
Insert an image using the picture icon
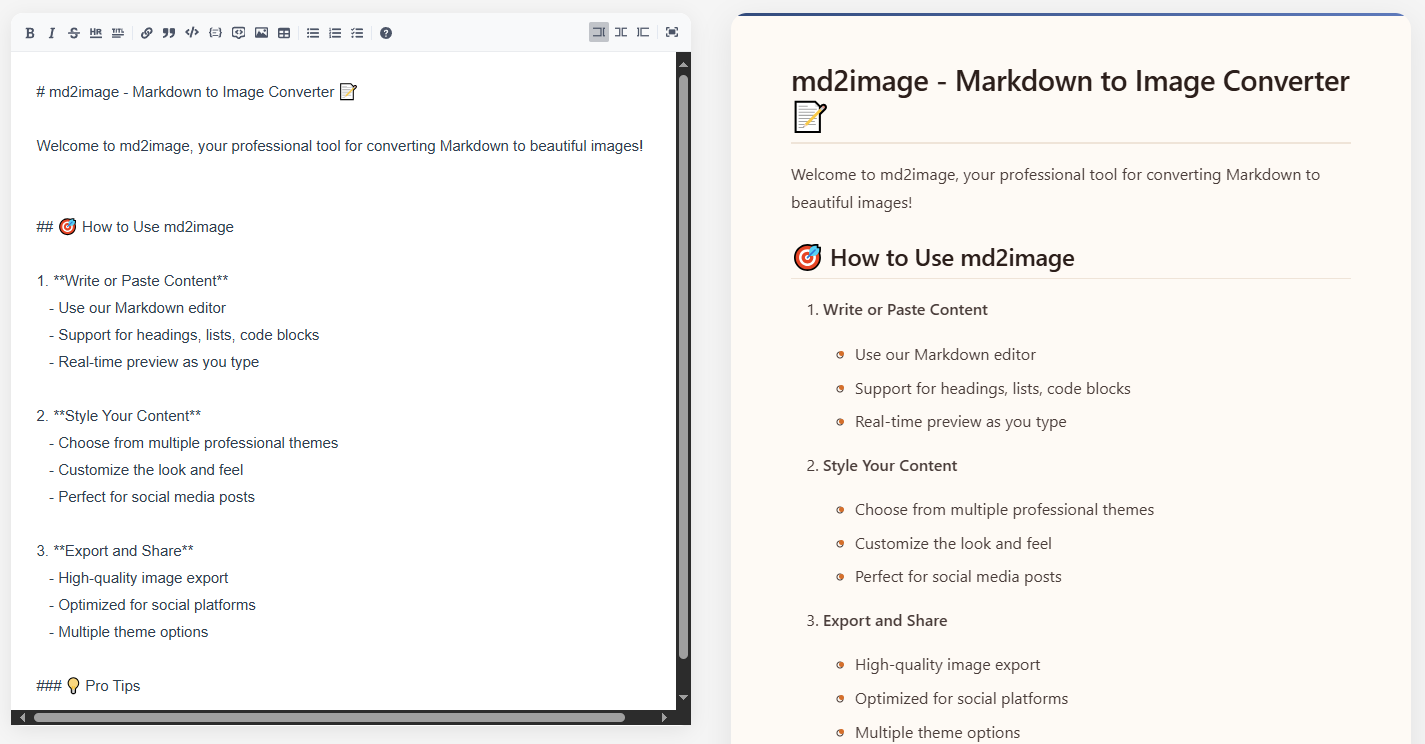[261, 33]
